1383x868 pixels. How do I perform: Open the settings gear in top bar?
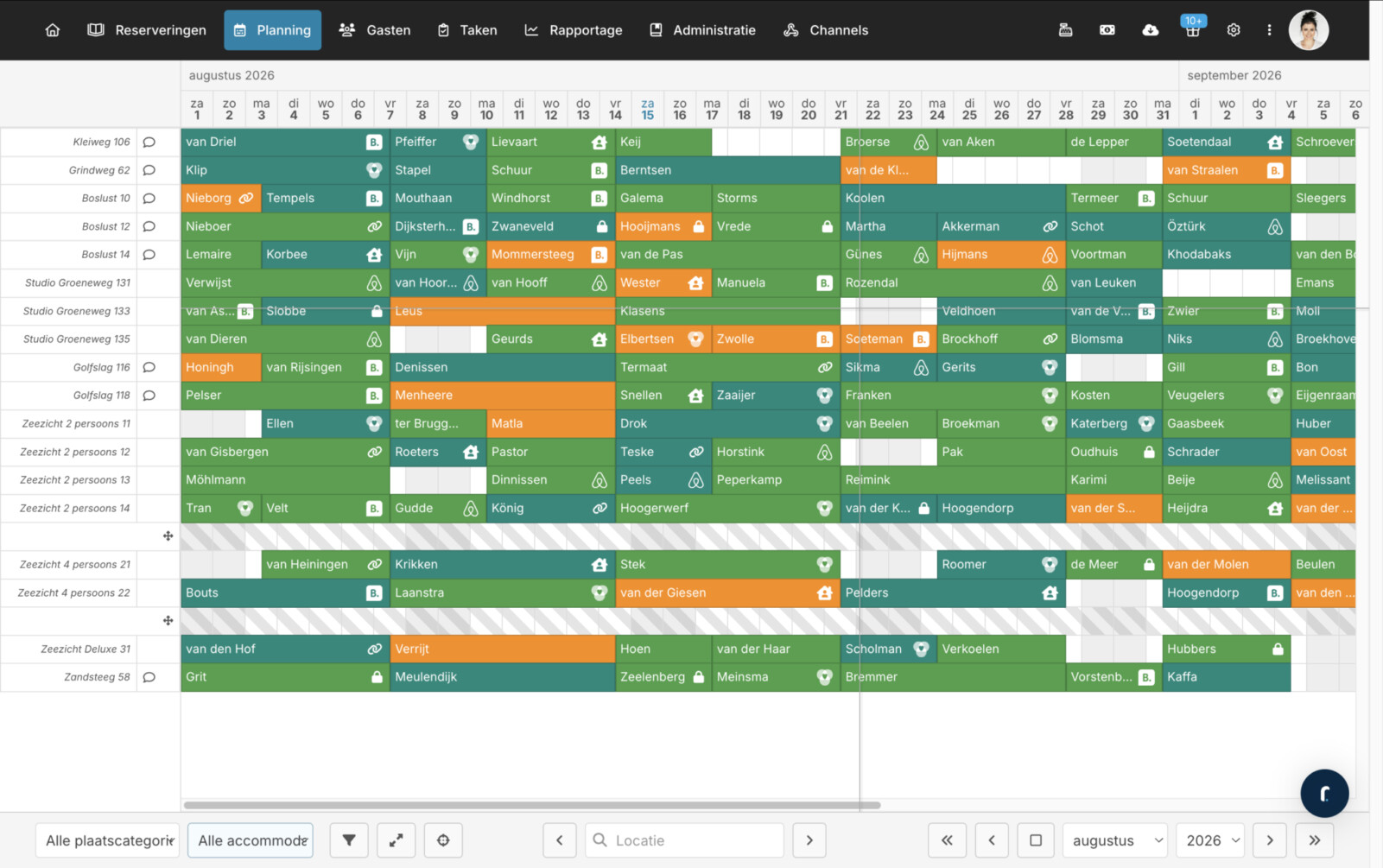click(1233, 30)
